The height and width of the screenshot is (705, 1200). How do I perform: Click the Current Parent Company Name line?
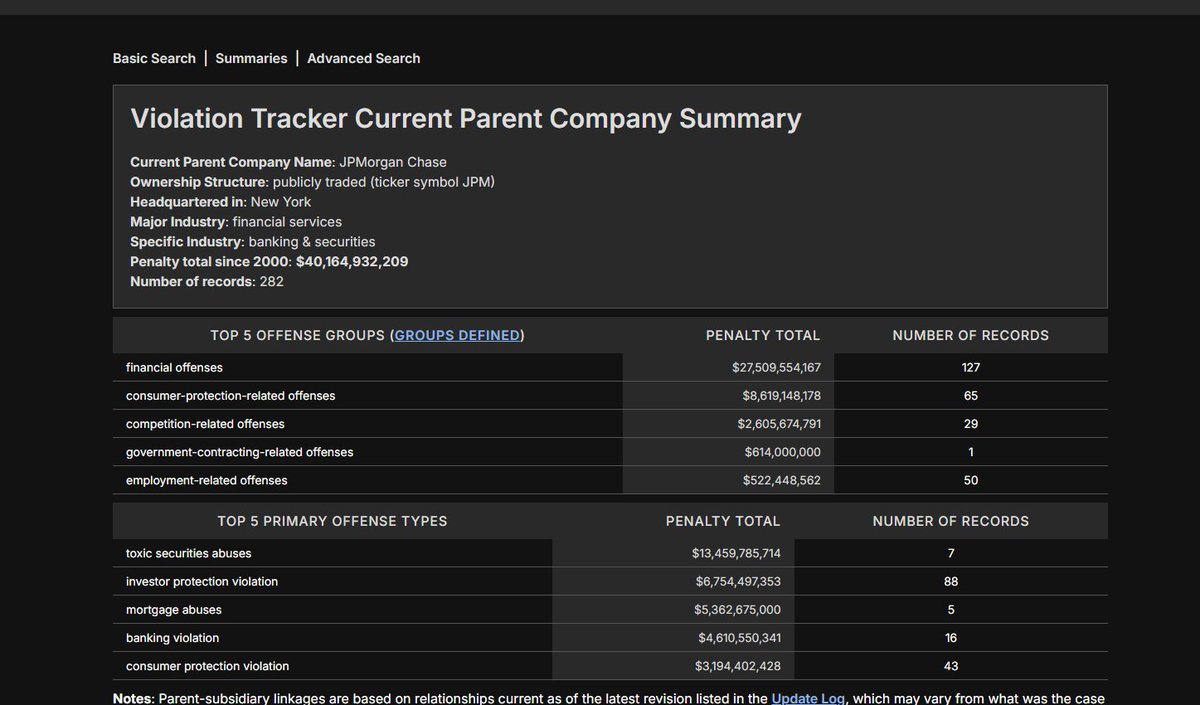tap(289, 162)
